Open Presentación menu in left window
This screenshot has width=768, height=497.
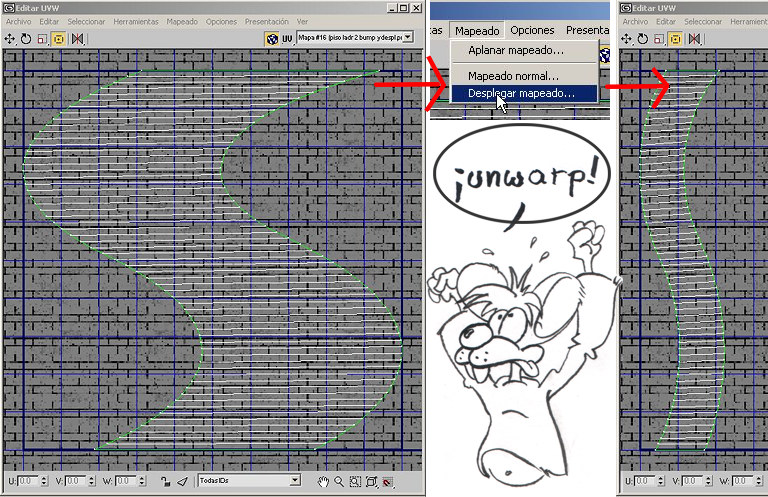click(x=266, y=22)
